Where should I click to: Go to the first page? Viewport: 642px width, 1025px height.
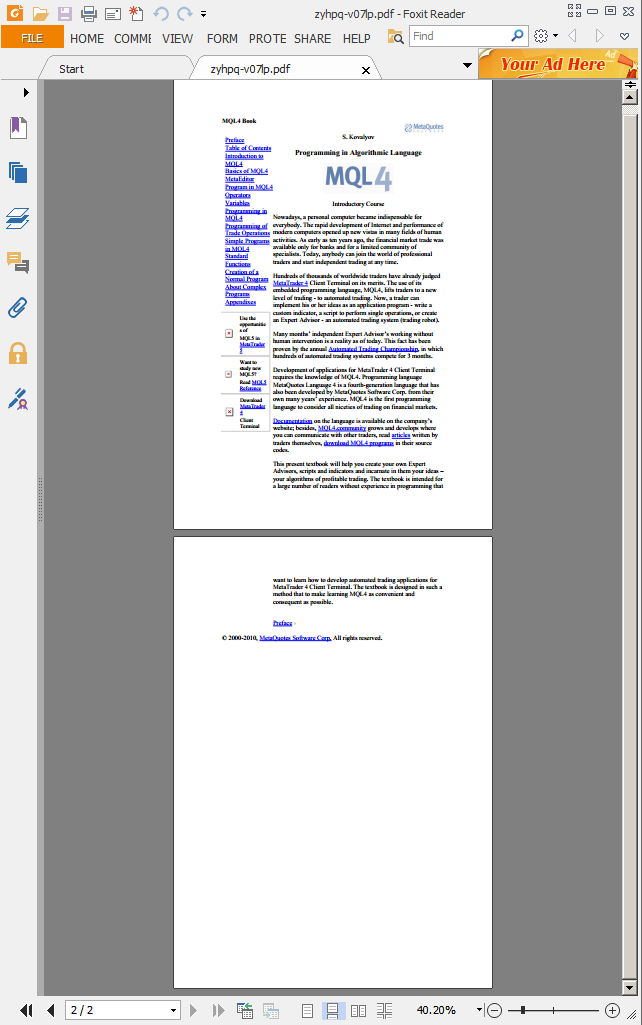click(x=26, y=1010)
